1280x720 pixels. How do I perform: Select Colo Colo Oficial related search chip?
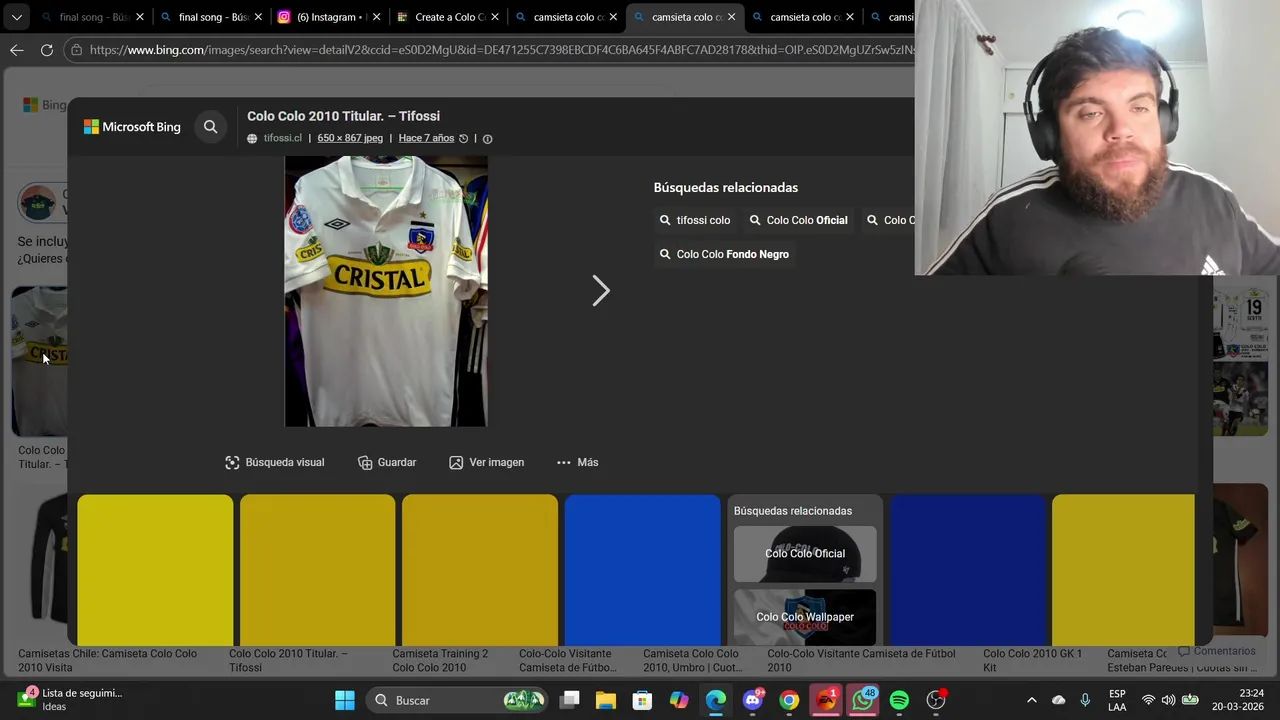(x=799, y=220)
